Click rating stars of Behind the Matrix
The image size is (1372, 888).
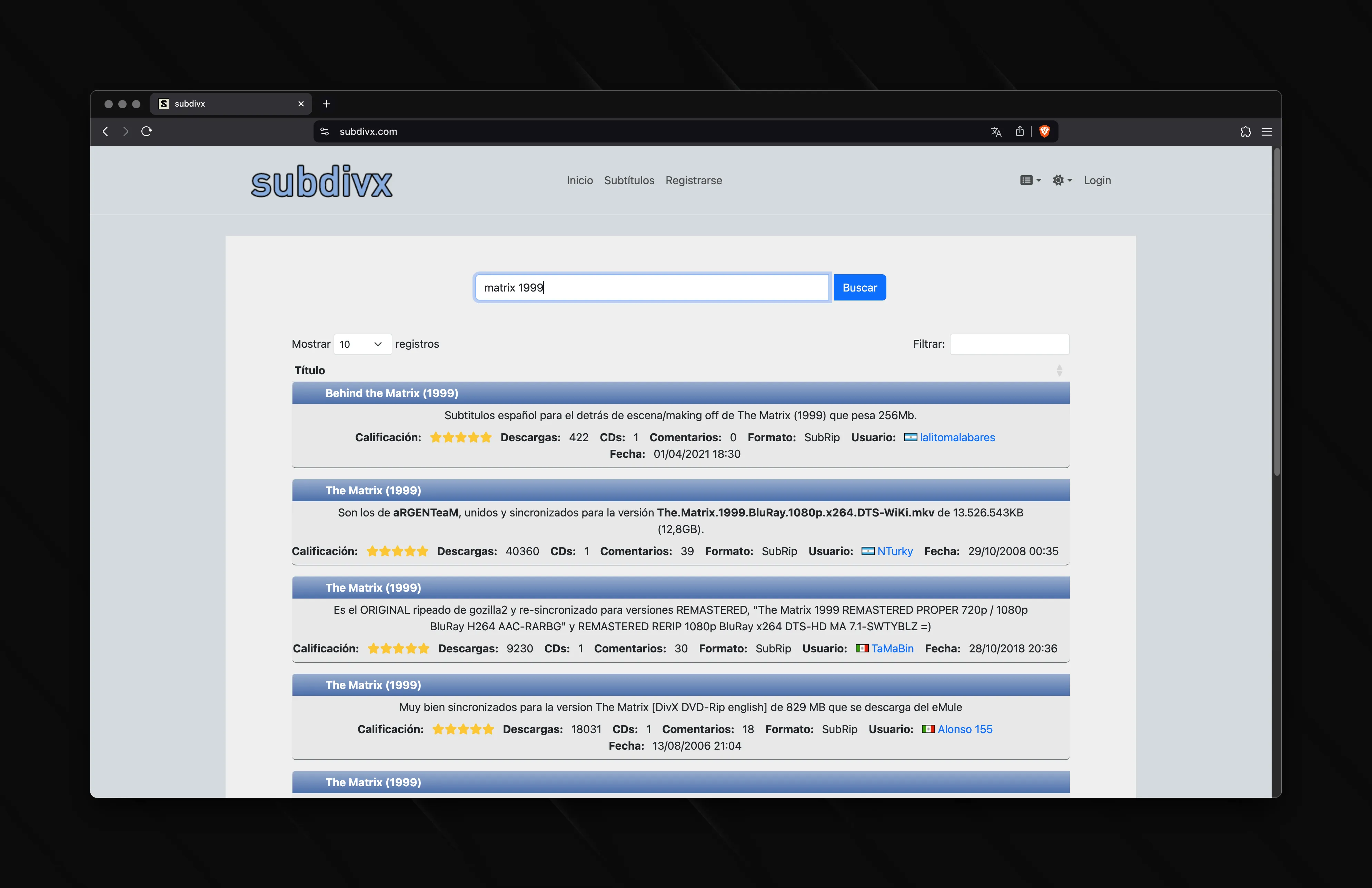tap(460, 437)
